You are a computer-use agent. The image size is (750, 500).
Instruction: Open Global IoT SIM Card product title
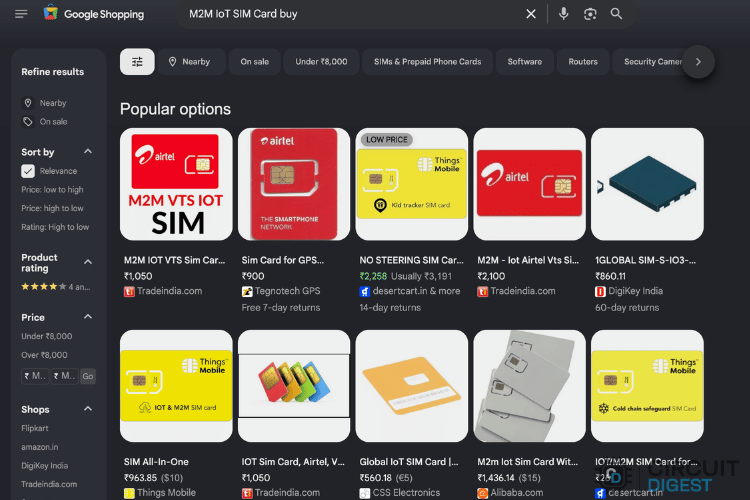(x=409, y=462)
